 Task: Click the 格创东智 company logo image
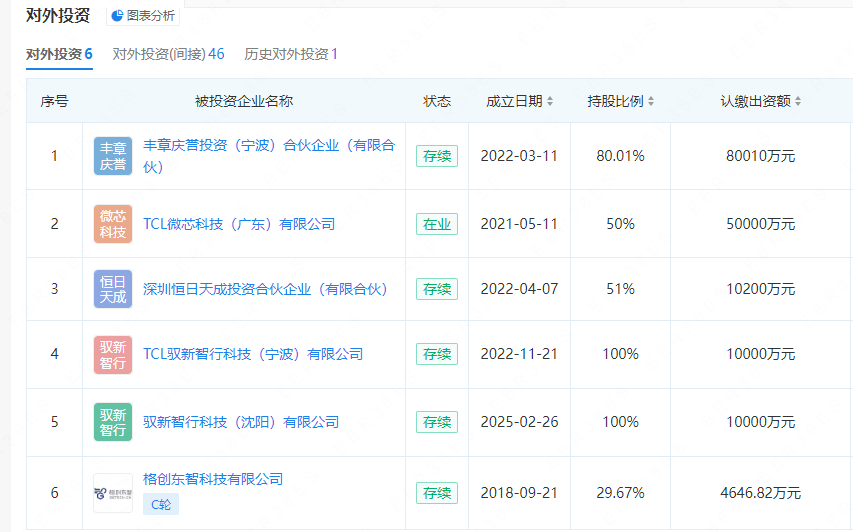(x=113, y=492)
